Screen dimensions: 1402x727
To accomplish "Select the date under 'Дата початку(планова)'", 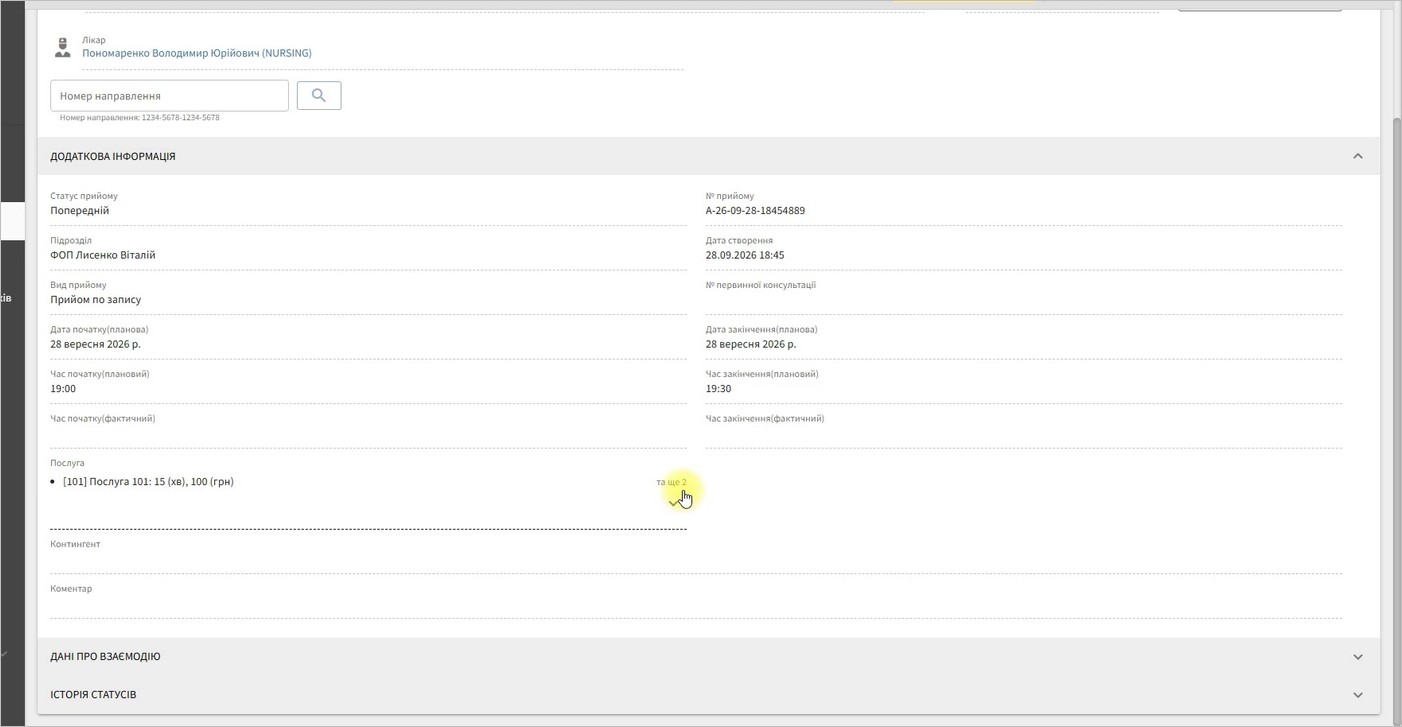I will click(x=96, y=344).
